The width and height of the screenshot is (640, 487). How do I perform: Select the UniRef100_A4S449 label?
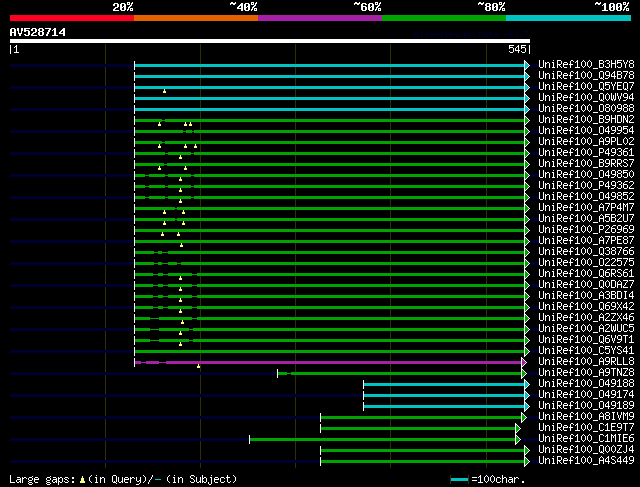coord(586,461)
